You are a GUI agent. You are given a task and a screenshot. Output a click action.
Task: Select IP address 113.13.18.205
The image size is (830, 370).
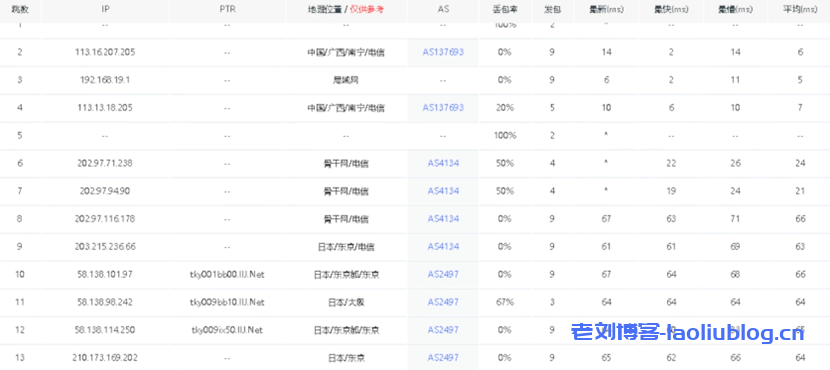click(x=105, y=107)
